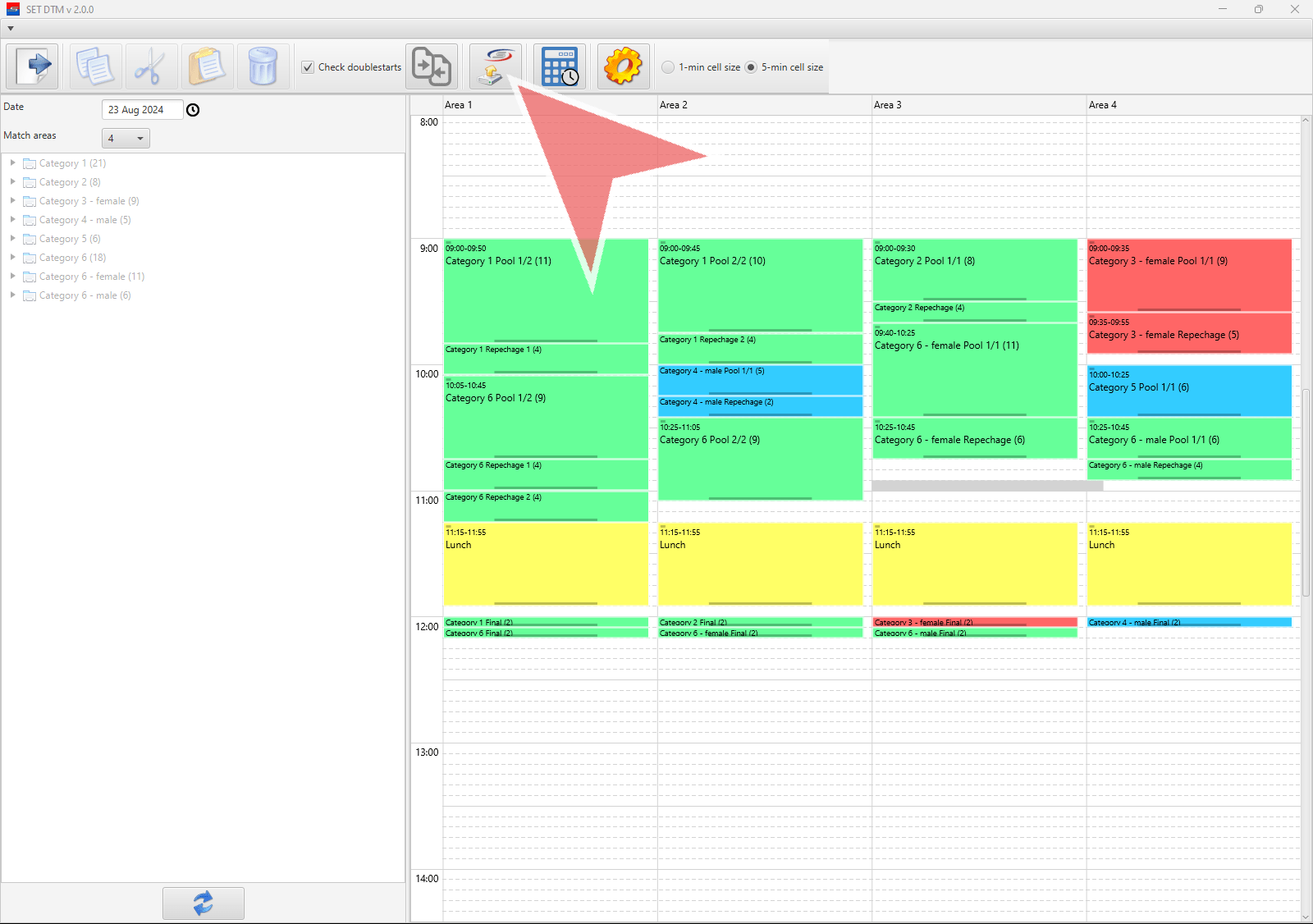Select the 1-min cell size option
Screen dimensions: 1313x924
click(669, 67)
